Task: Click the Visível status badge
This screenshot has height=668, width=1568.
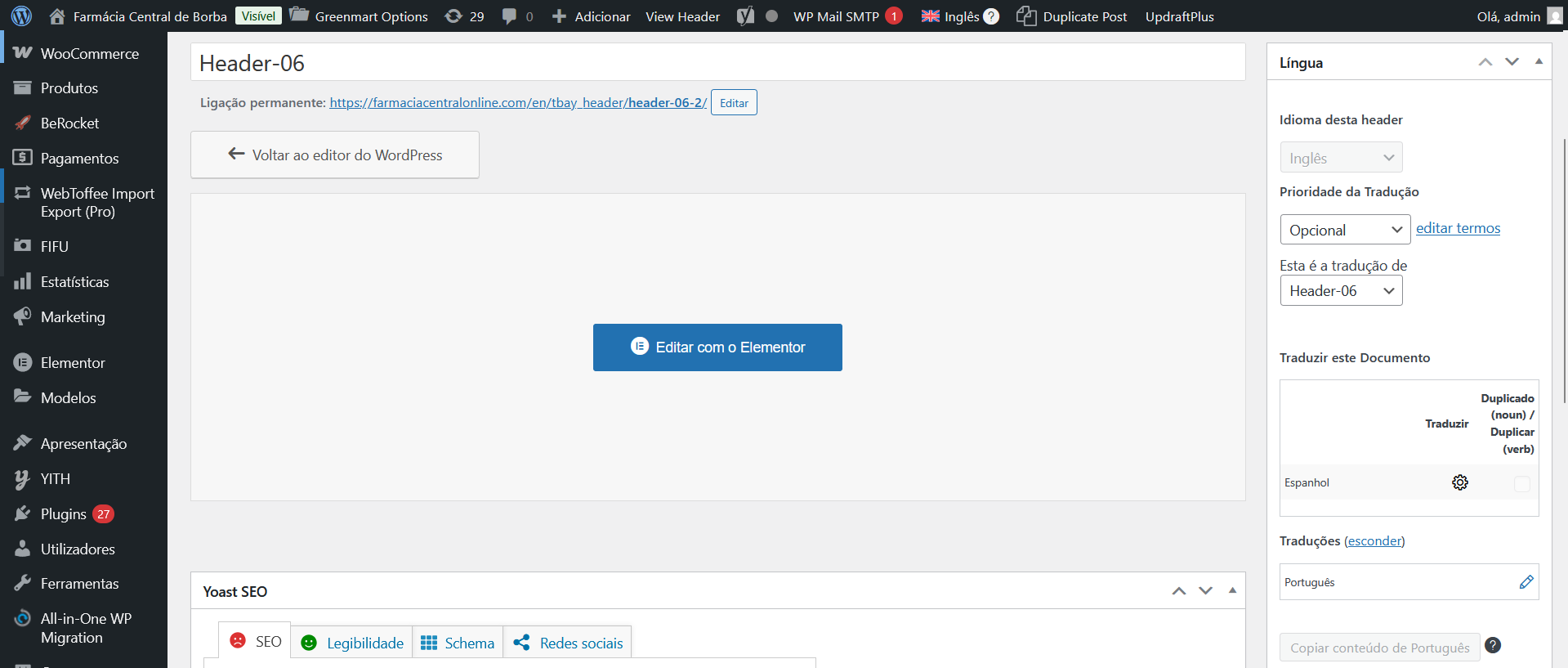Action: (x=258, y=16)
